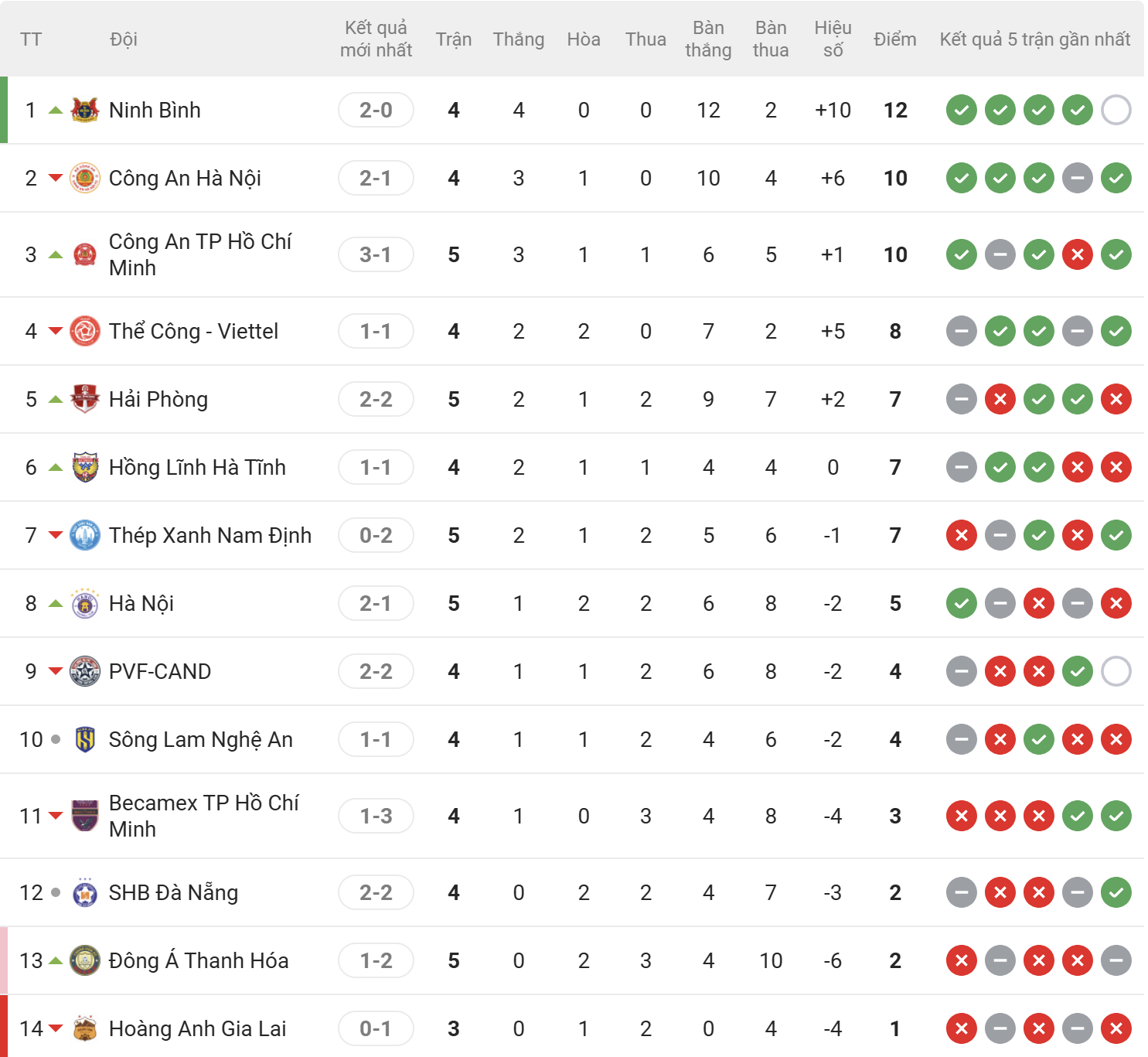Click the Trận column header
Viewport: 1148px width, 1057px height.
453,39
